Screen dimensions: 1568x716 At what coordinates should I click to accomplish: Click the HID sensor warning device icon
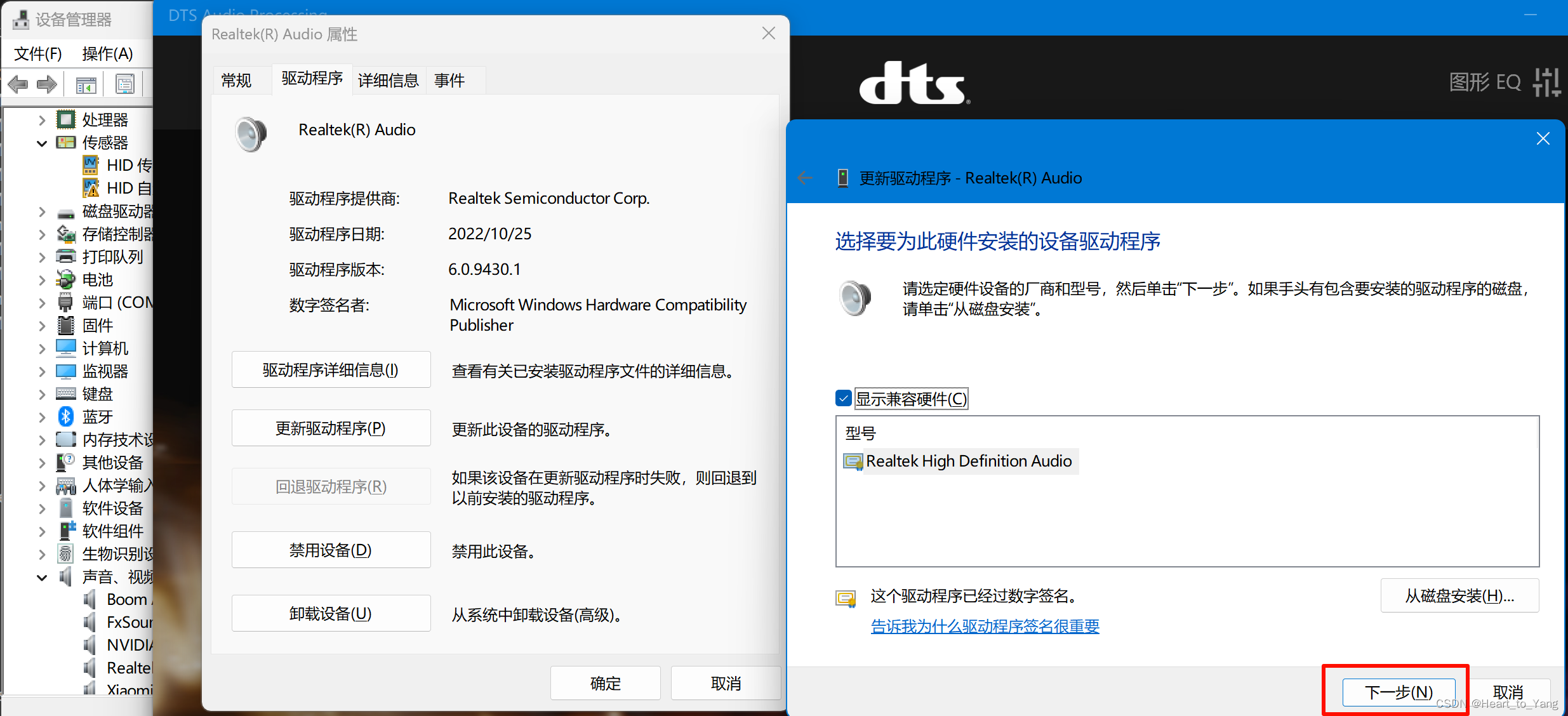point(91,188)
